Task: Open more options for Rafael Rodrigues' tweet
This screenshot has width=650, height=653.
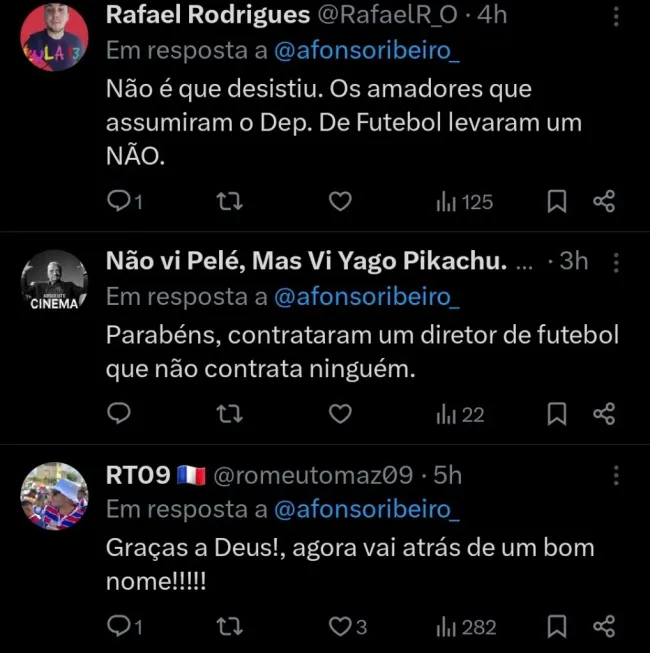Action: tap(616, 16)
